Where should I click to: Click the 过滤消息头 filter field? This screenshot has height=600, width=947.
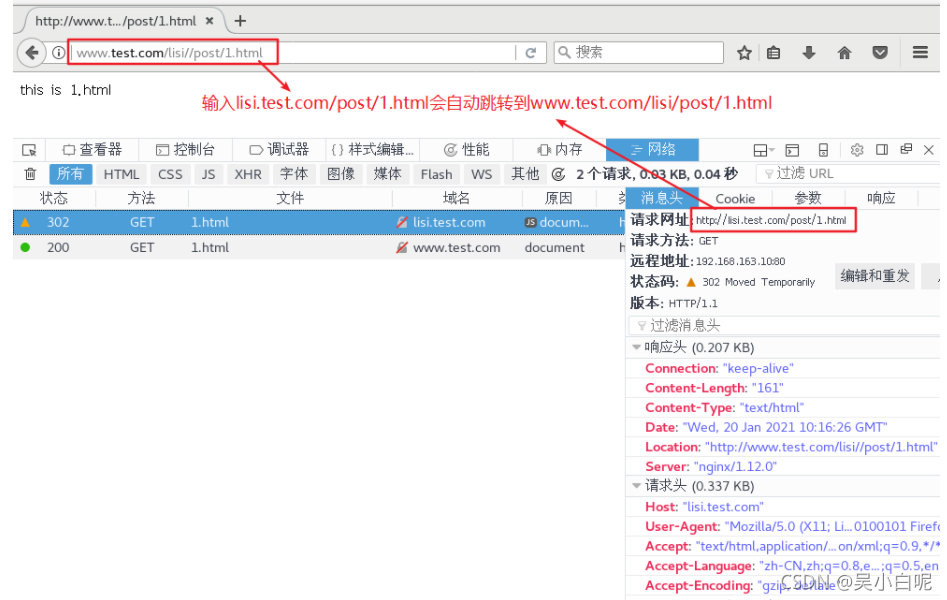pyautogui.click(x=785, y=326)
